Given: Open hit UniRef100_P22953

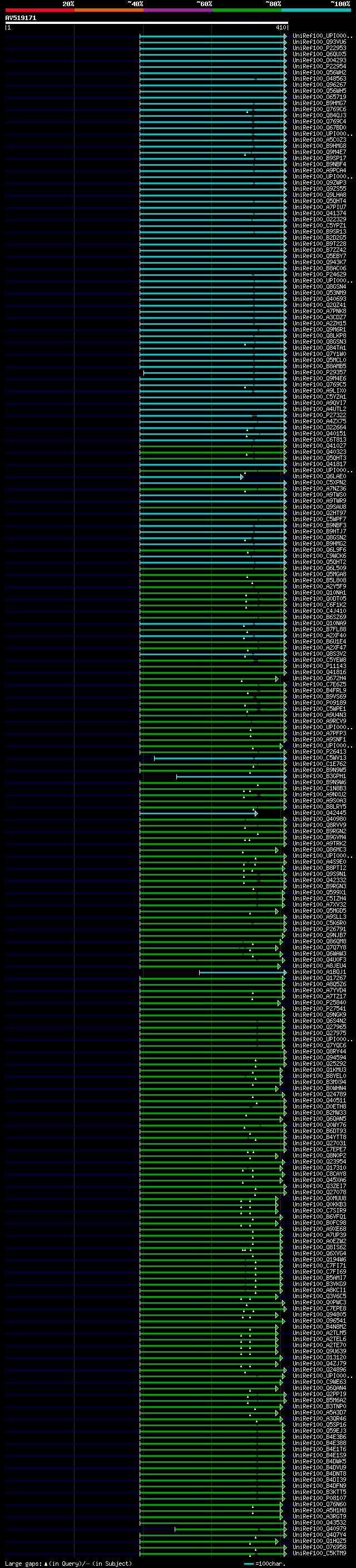Looking at the screenshot, I should [319, 48].
